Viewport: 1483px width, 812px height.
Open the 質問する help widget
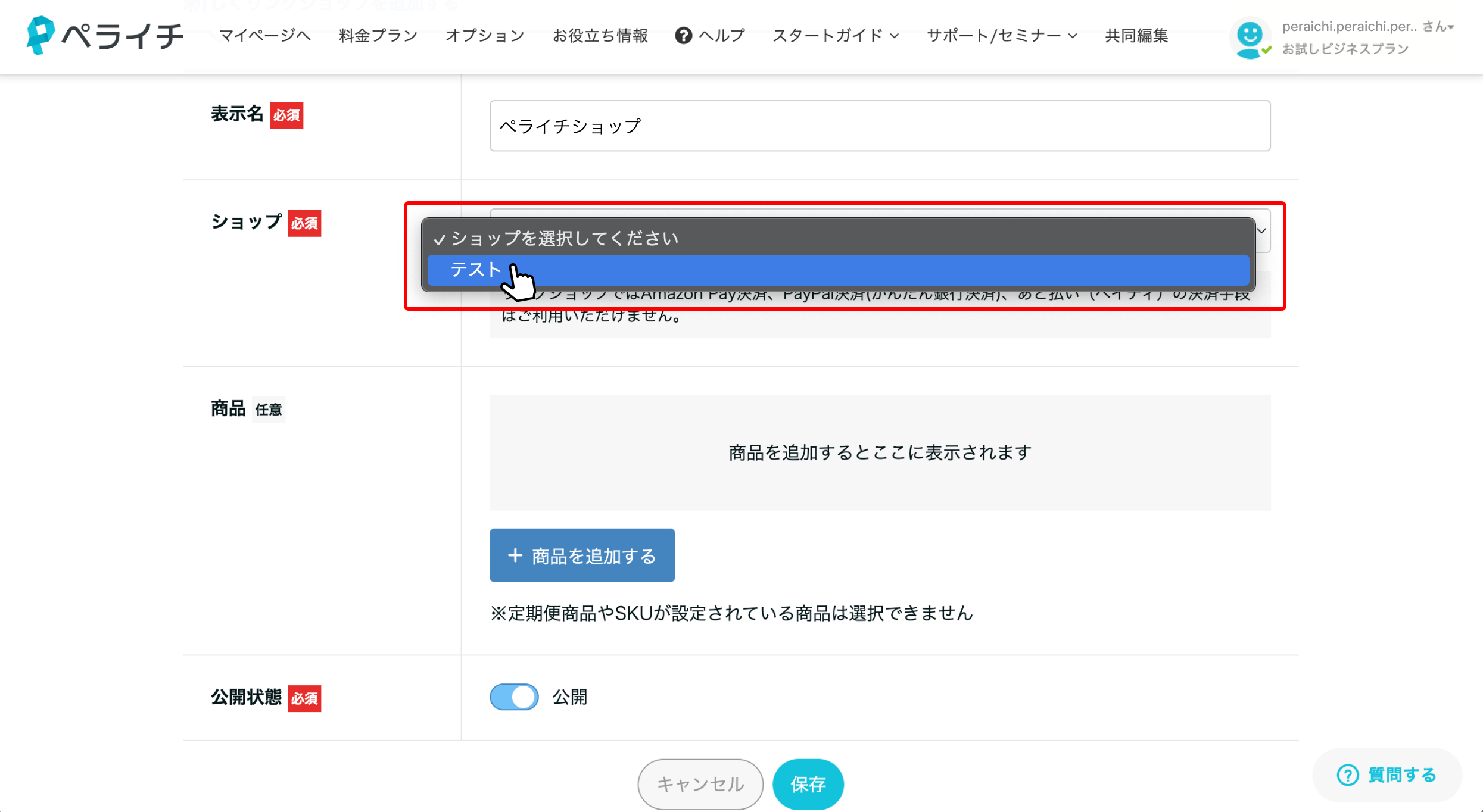pyautogui.click(x=1387, y=774)
